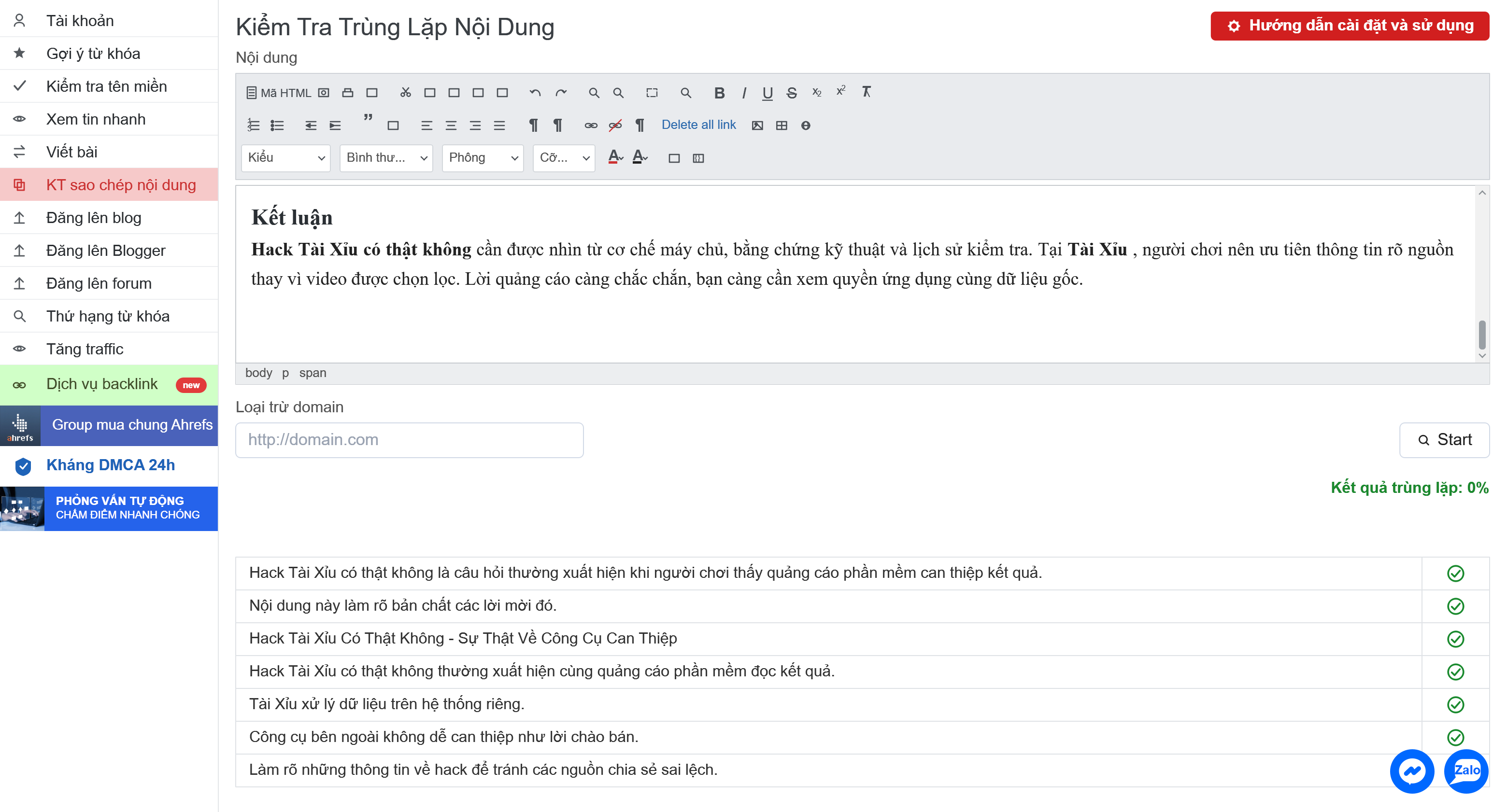Increase the paragraph indent

coord(335,125)
